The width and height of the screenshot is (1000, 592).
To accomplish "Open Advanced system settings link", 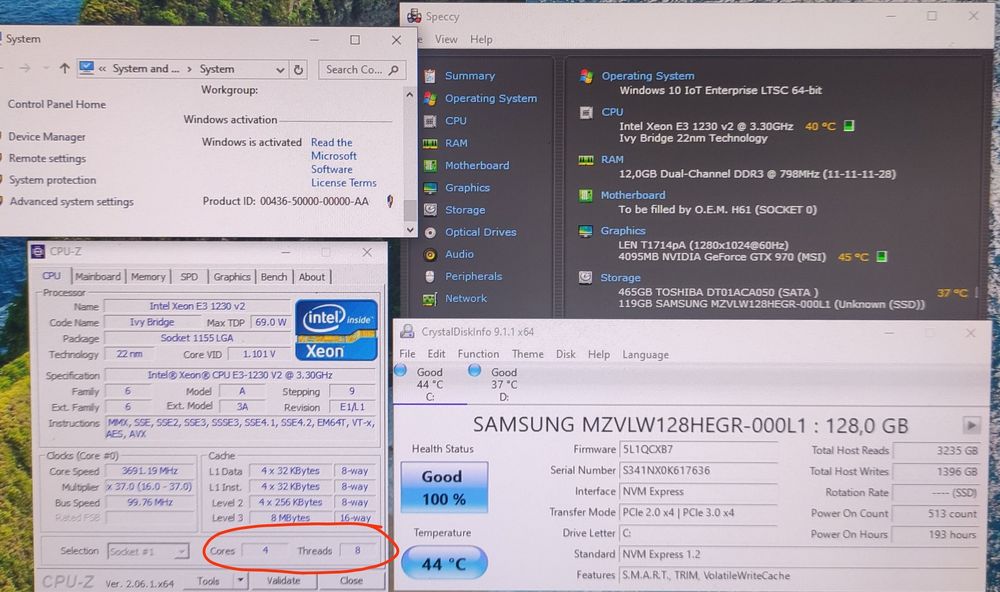I will click(71, 202).
